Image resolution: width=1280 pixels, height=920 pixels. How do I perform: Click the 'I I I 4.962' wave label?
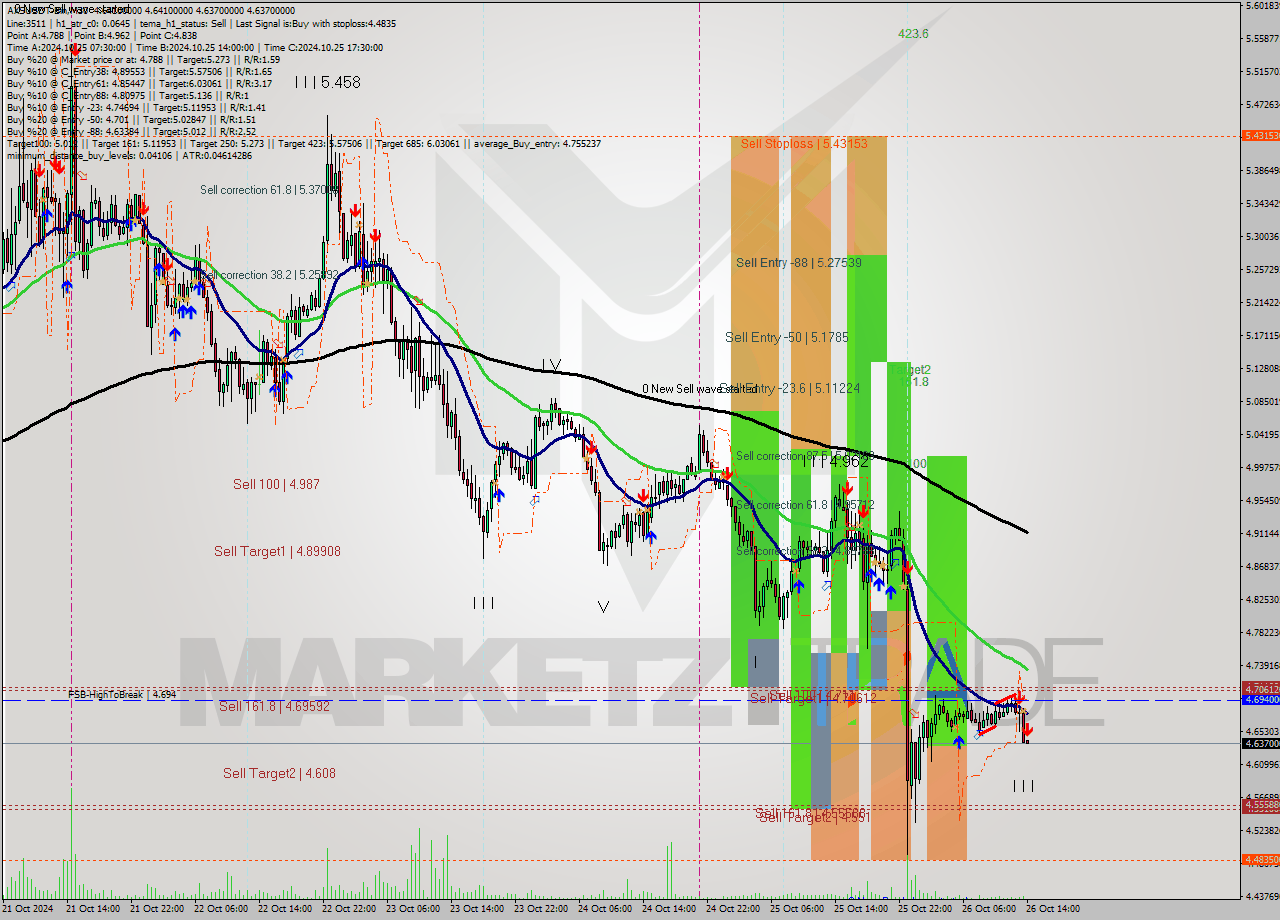(834, 462)
